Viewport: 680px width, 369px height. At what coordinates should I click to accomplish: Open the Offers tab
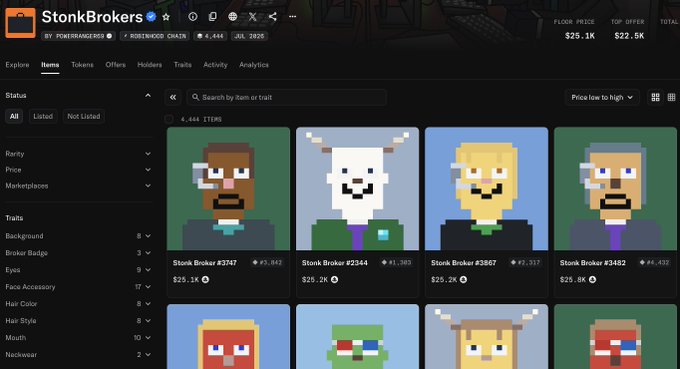[115, 65]
